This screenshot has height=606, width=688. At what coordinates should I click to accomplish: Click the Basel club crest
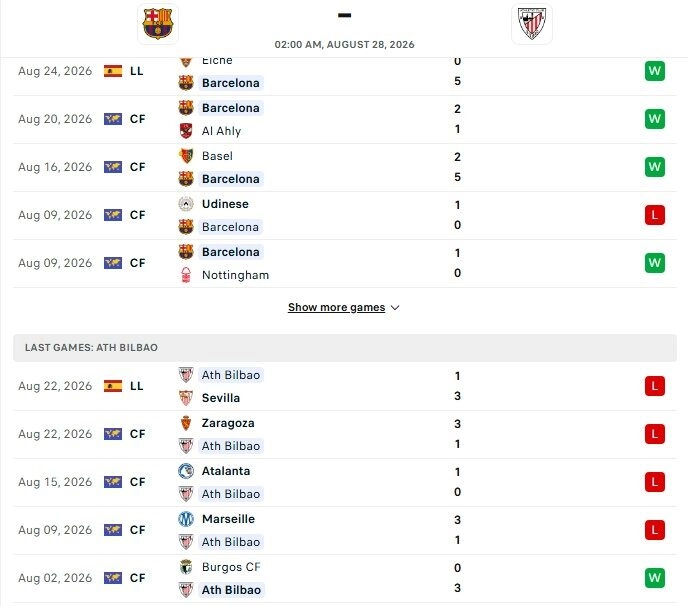point(186,156)
